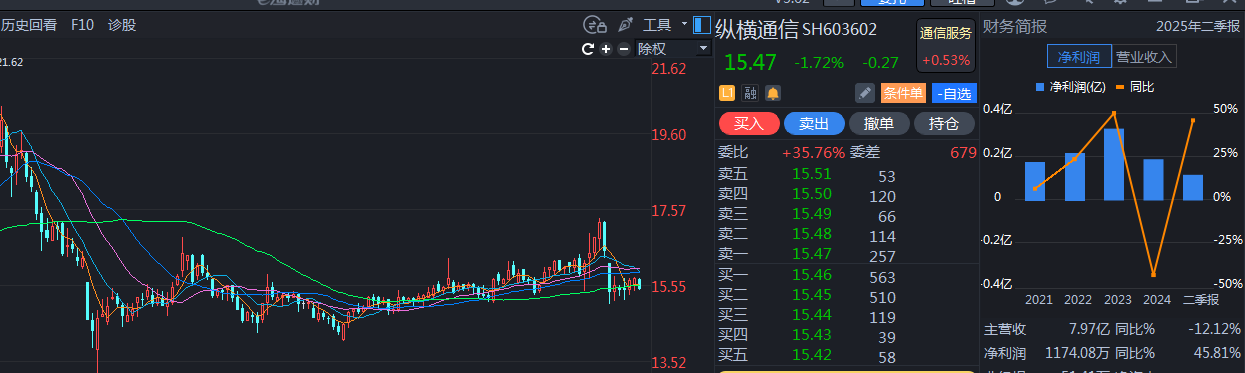Click the 财务简报 panel title
Image resolution: width=1245 pixels, height=373 pixels.
coord(1015,26)
